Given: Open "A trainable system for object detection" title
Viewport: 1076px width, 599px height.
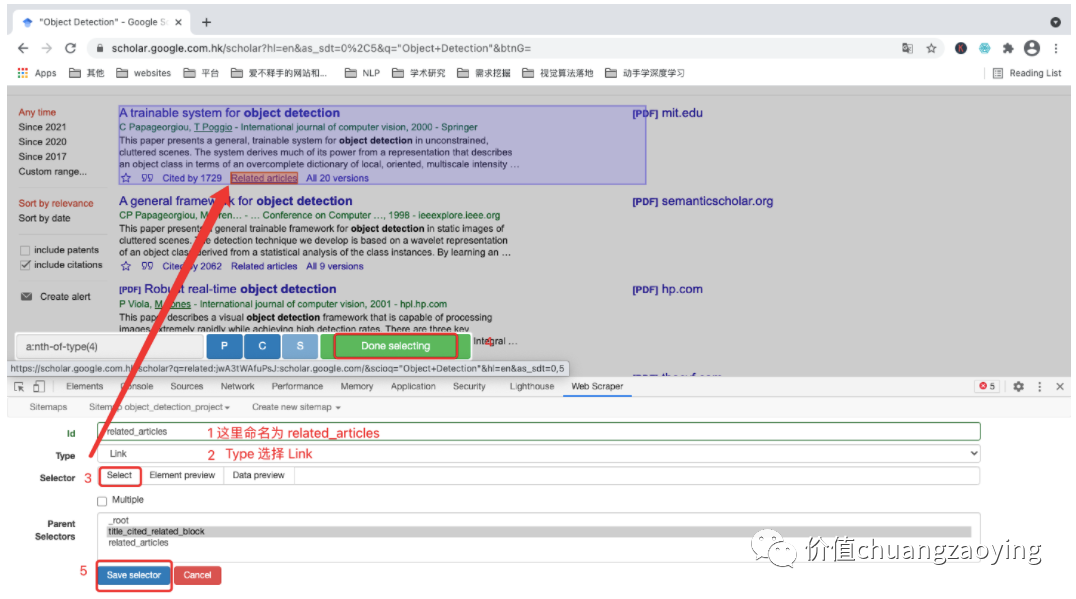Looking at the screenshot, I should pos(229,113).
